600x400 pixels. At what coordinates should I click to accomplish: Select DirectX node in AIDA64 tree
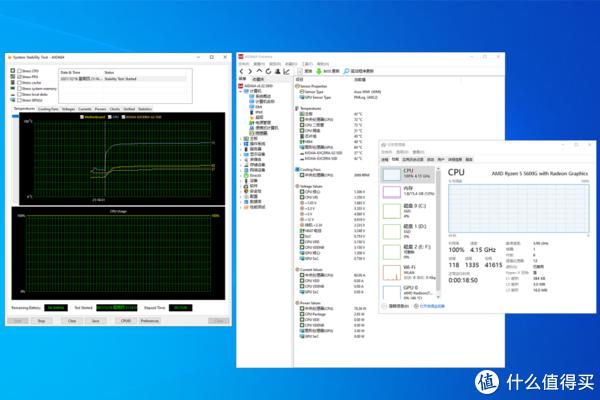pos(253,175)
